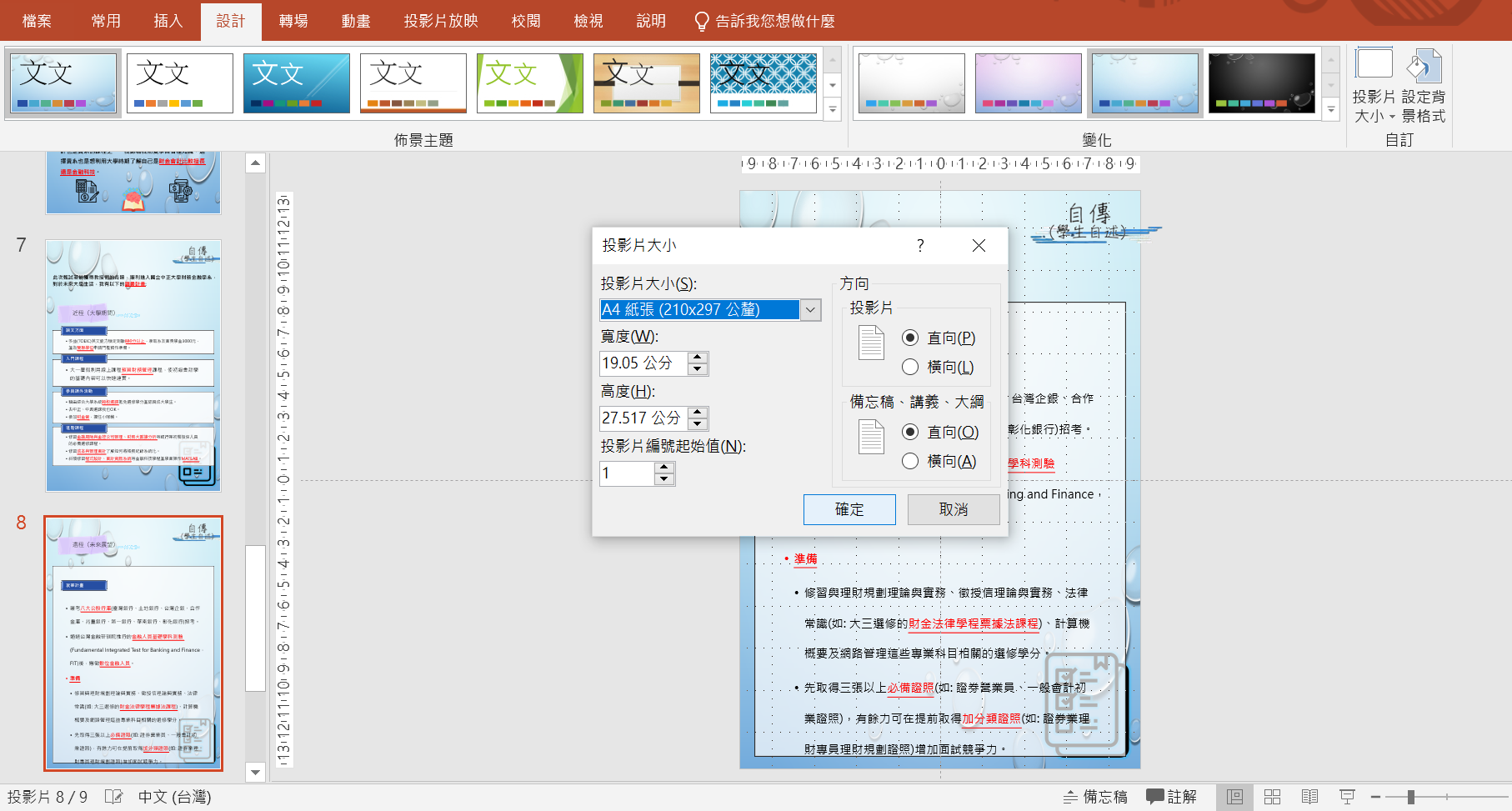Select the orange-underline white theme
1512x811 pixels.
[x=413, y=83]
